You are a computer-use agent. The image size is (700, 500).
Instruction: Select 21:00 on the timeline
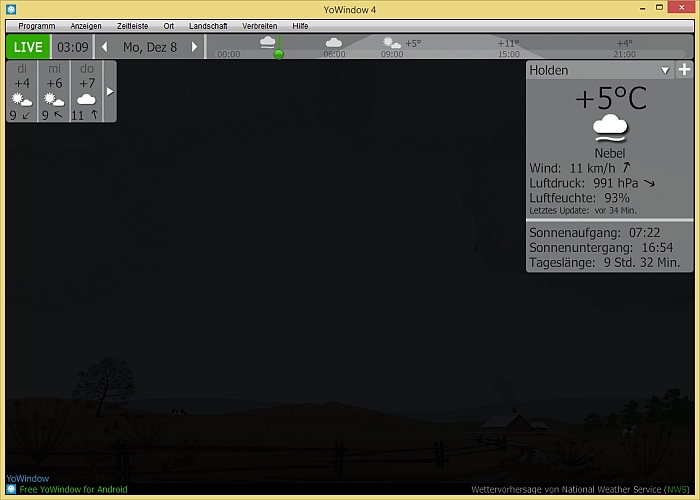pos(624,54)
